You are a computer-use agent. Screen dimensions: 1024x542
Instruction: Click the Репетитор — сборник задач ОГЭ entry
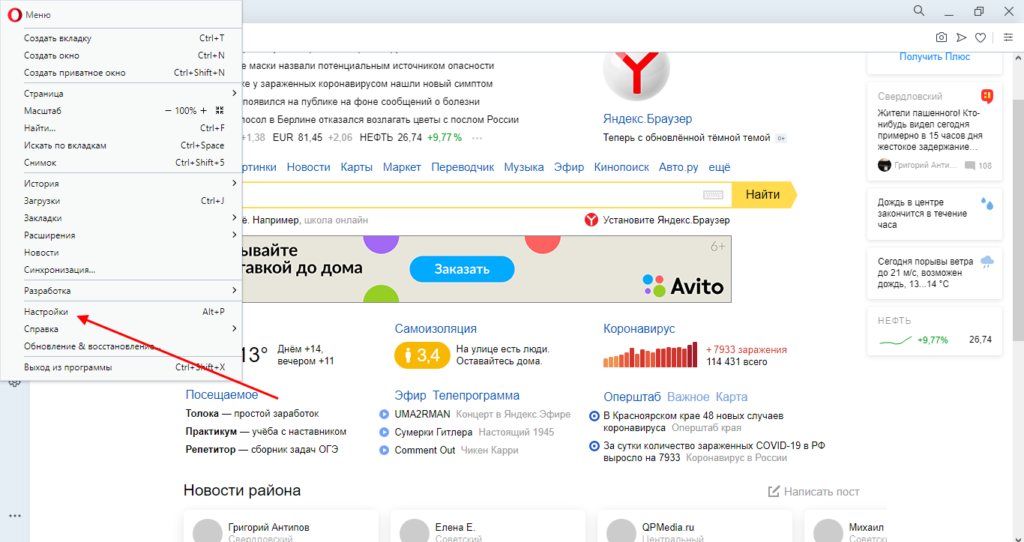click(x=262, y=449)
